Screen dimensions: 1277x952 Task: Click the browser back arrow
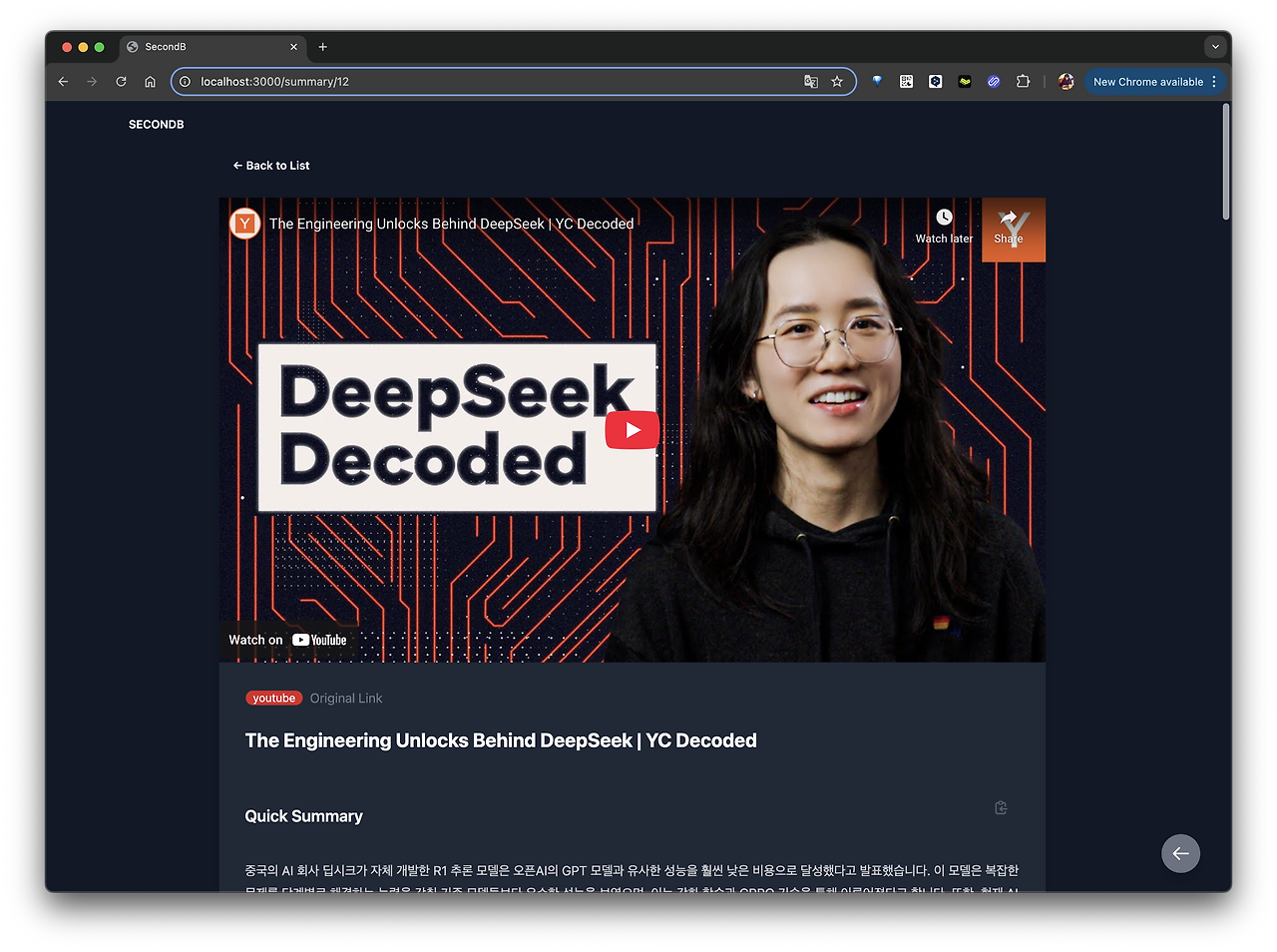point(63,82)
